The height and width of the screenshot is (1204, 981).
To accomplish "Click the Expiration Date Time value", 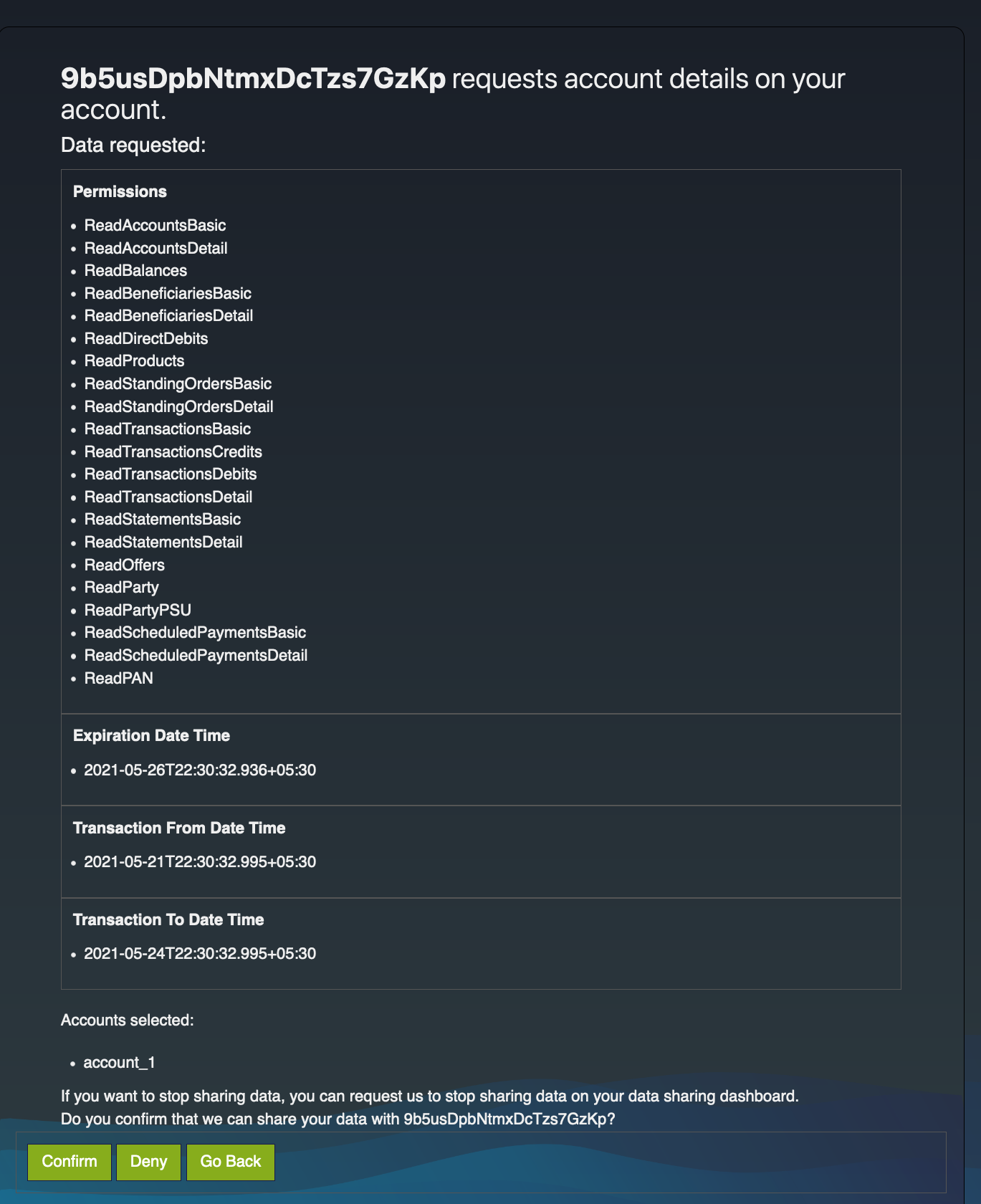I will [x=200, y=770].
